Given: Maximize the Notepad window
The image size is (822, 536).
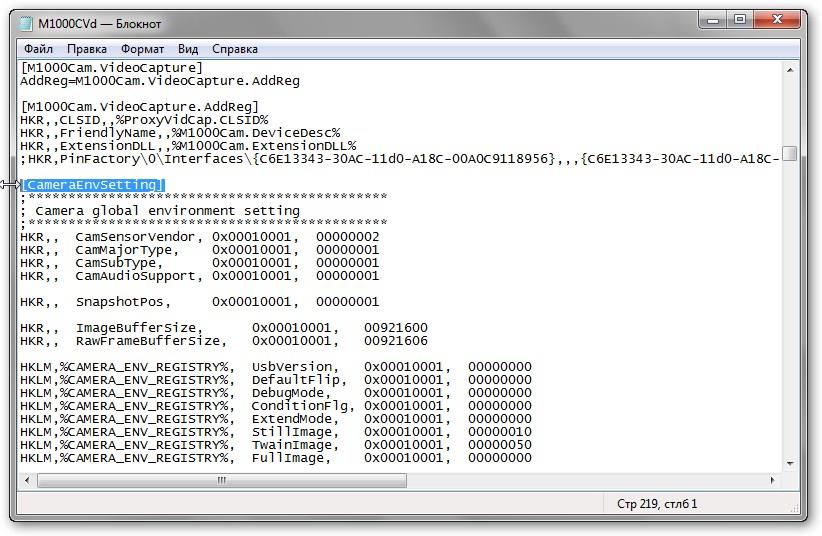Looking at the screenshot, I should pyautogui.click(x=739, y=19).
